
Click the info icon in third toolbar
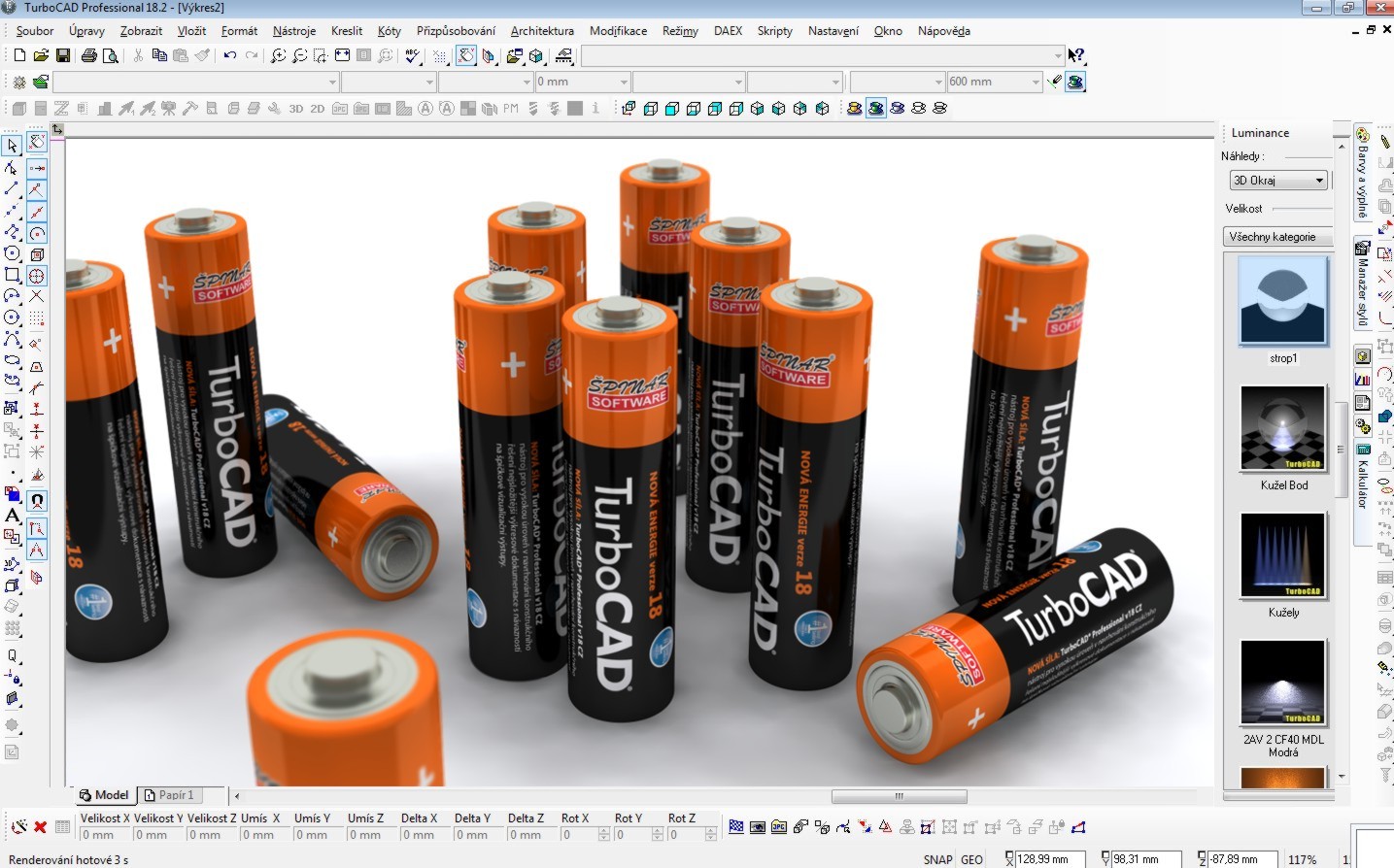596,109
